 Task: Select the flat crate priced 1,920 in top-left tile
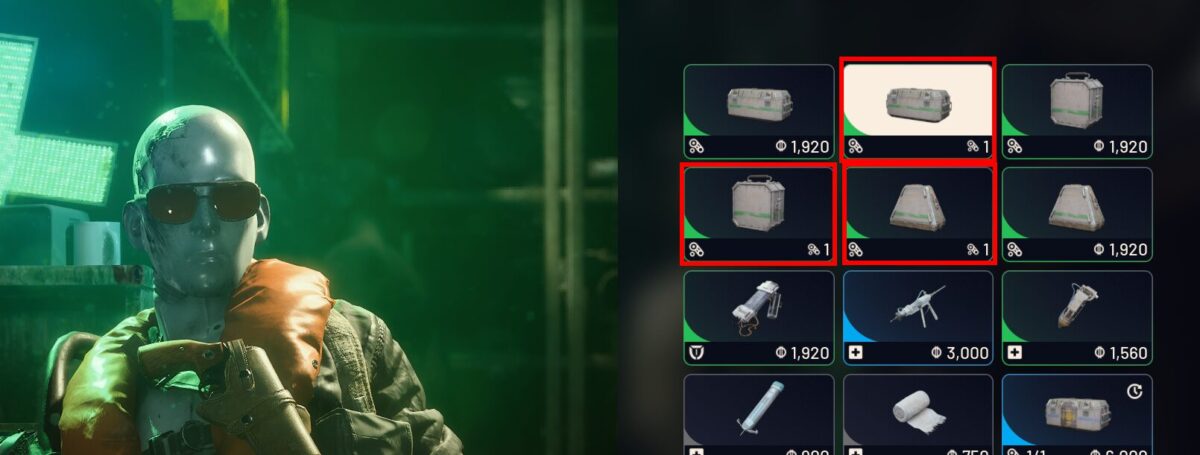759,110
